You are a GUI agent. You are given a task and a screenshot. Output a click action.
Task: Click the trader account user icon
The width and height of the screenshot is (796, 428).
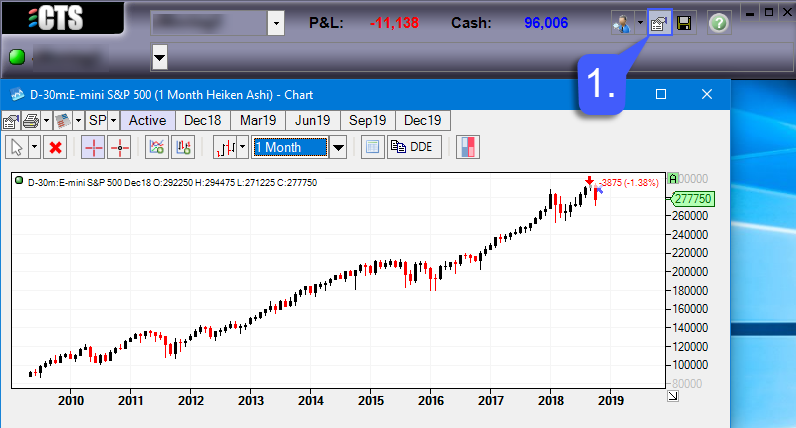(x=622, y=23)
